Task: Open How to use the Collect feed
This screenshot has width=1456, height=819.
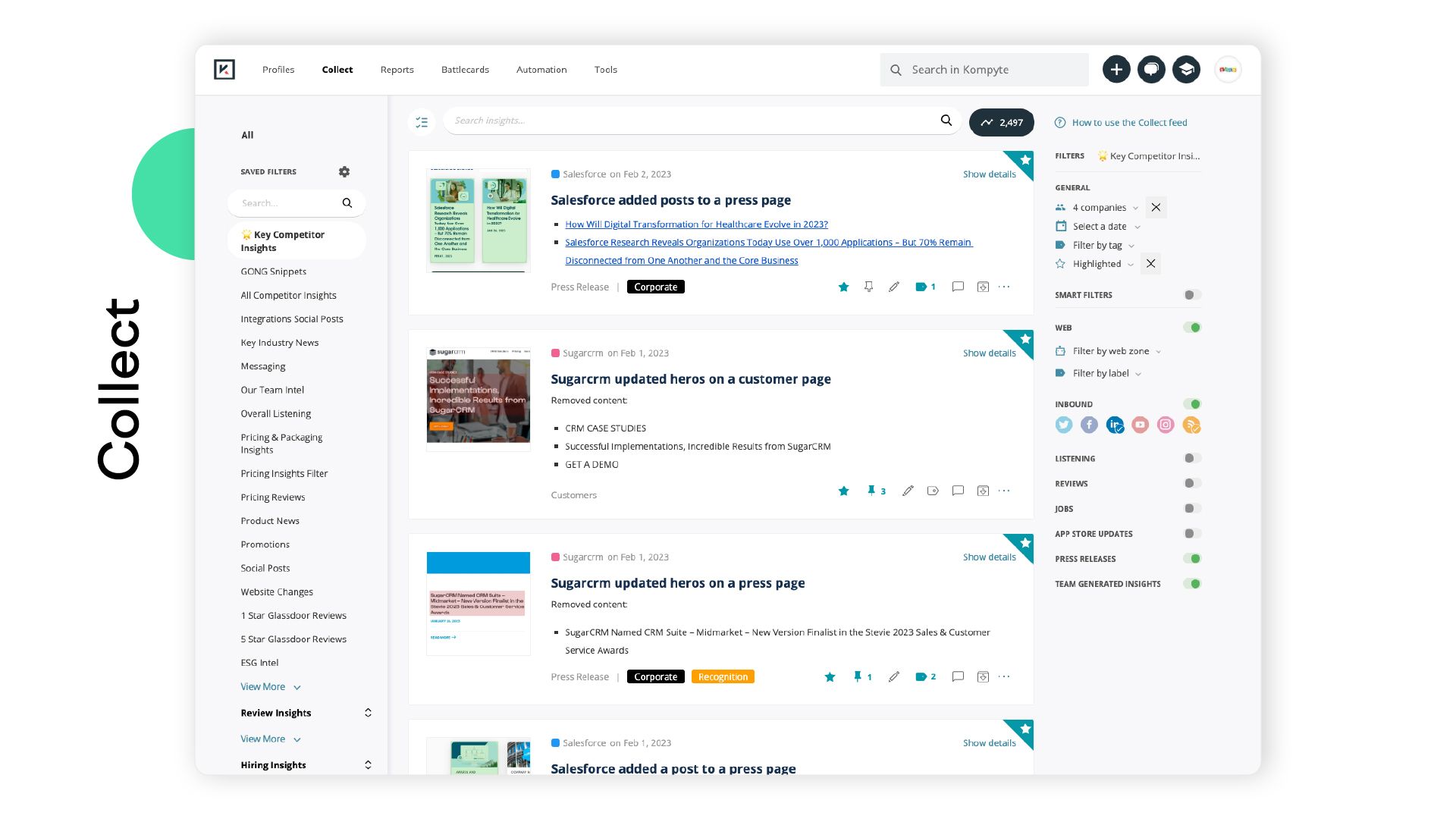Action: click(x=1129, y=122)
